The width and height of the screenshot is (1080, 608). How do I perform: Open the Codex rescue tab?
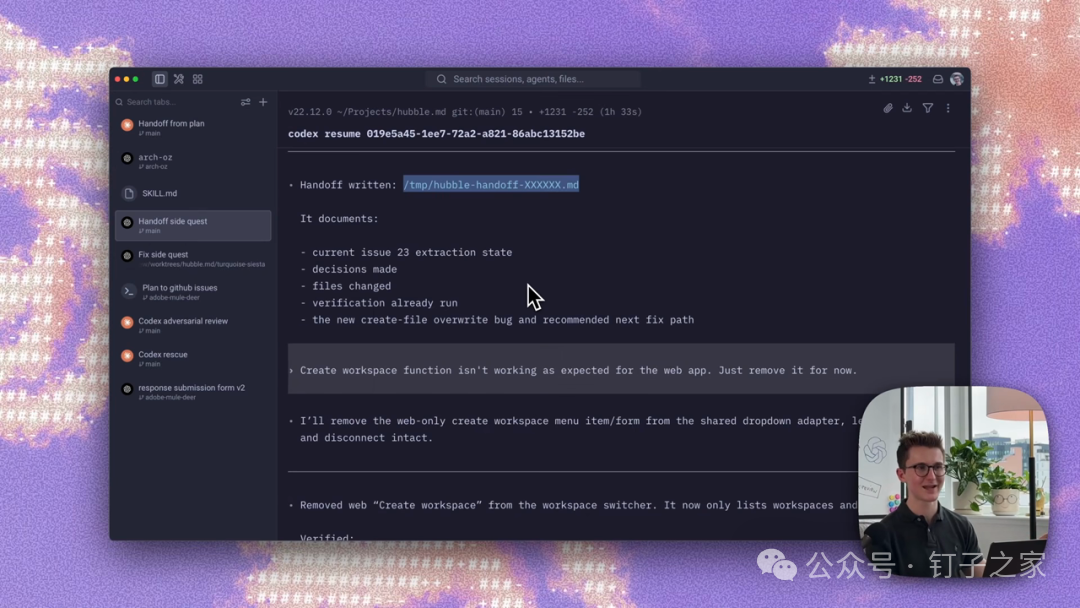pyautogui.click(x=193, y=359)
